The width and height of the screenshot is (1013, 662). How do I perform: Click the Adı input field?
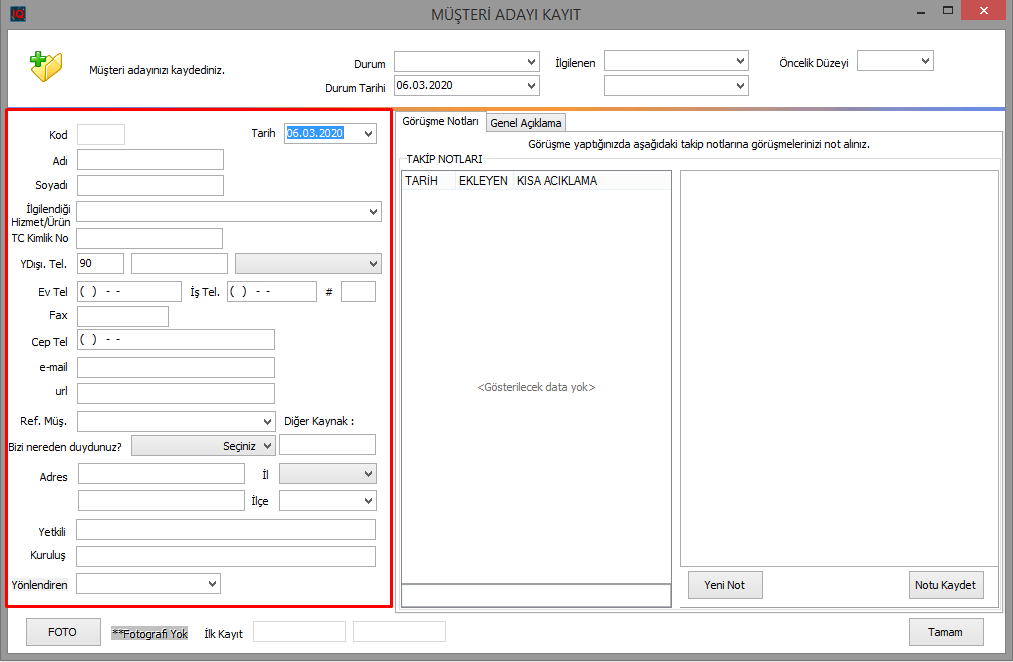click(x=150, y=160)
